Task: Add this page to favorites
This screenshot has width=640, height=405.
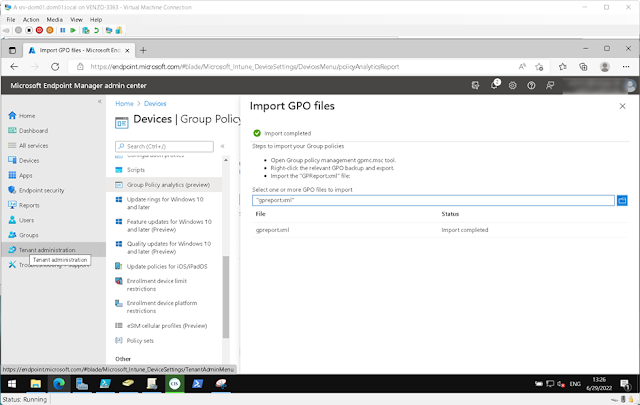Action: 539,67
